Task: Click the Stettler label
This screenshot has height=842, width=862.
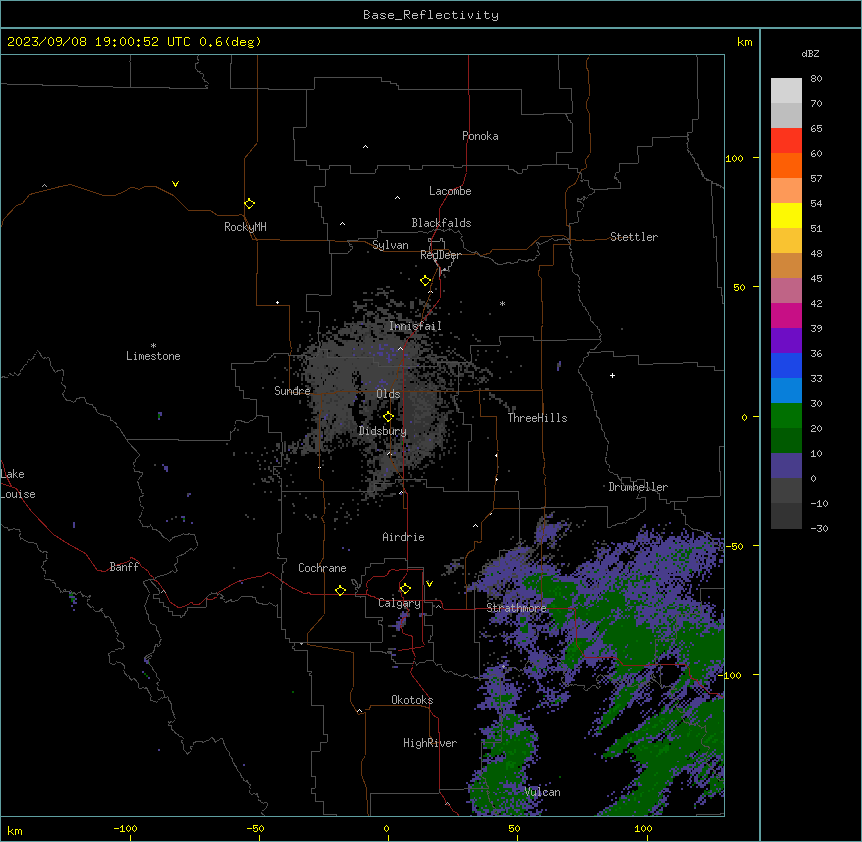Action: 633,237
